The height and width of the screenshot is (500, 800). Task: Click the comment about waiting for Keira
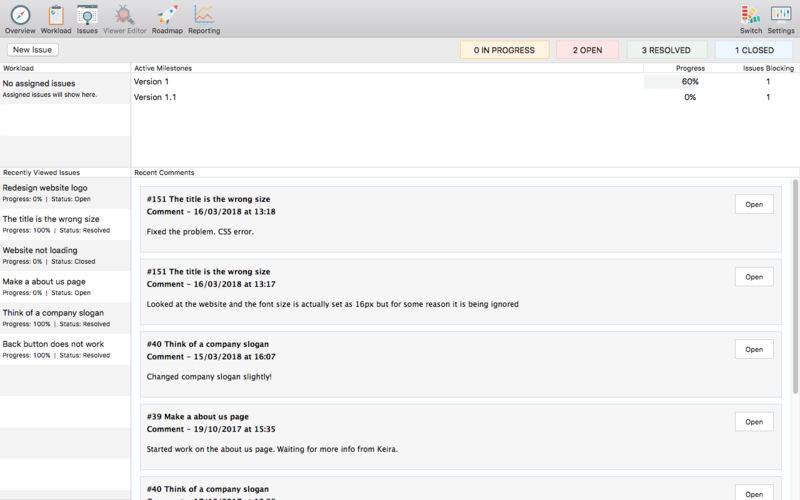coord(272,449)
